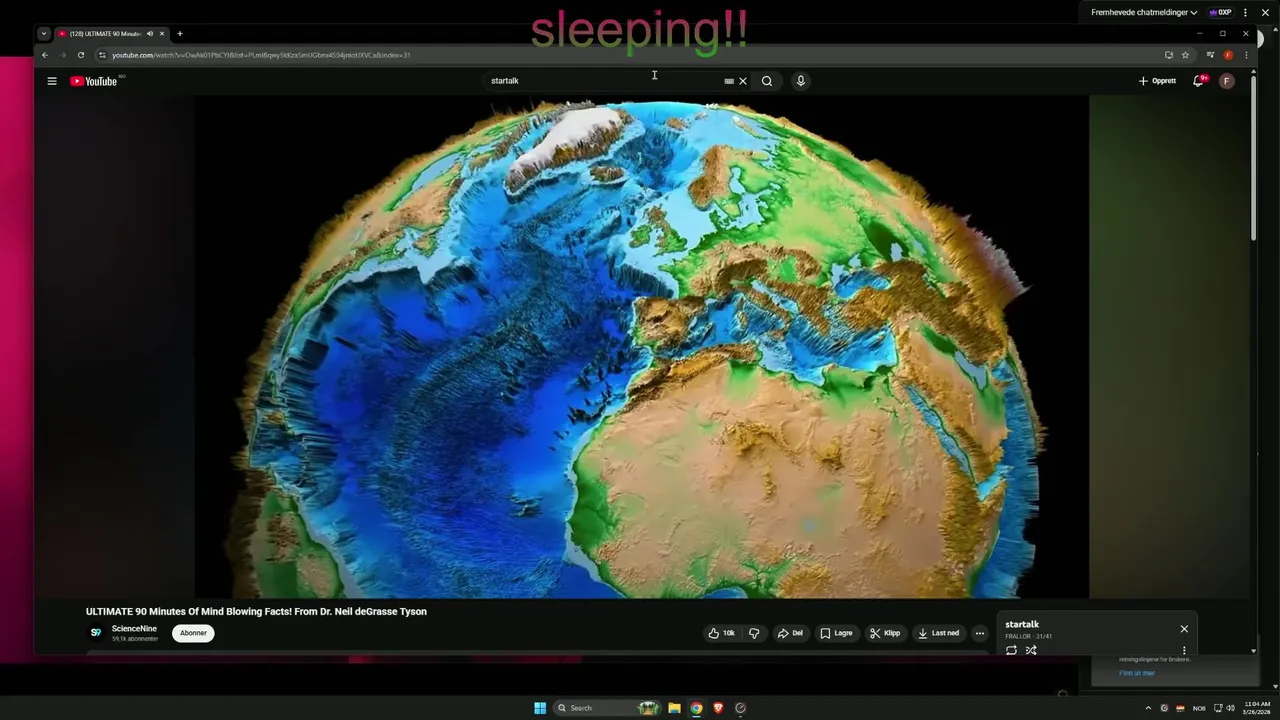Open the YouTube account avatar menu
Viewport: 1280px width, 720px height.
1227,81
